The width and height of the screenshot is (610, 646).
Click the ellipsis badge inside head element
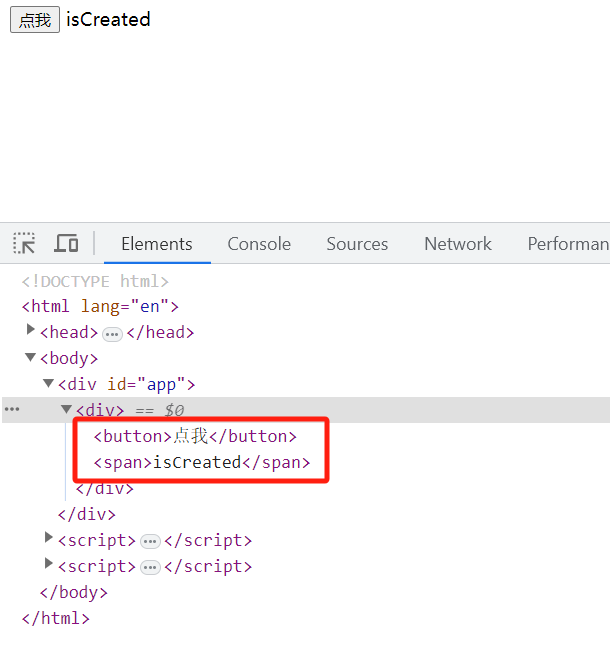112,334
